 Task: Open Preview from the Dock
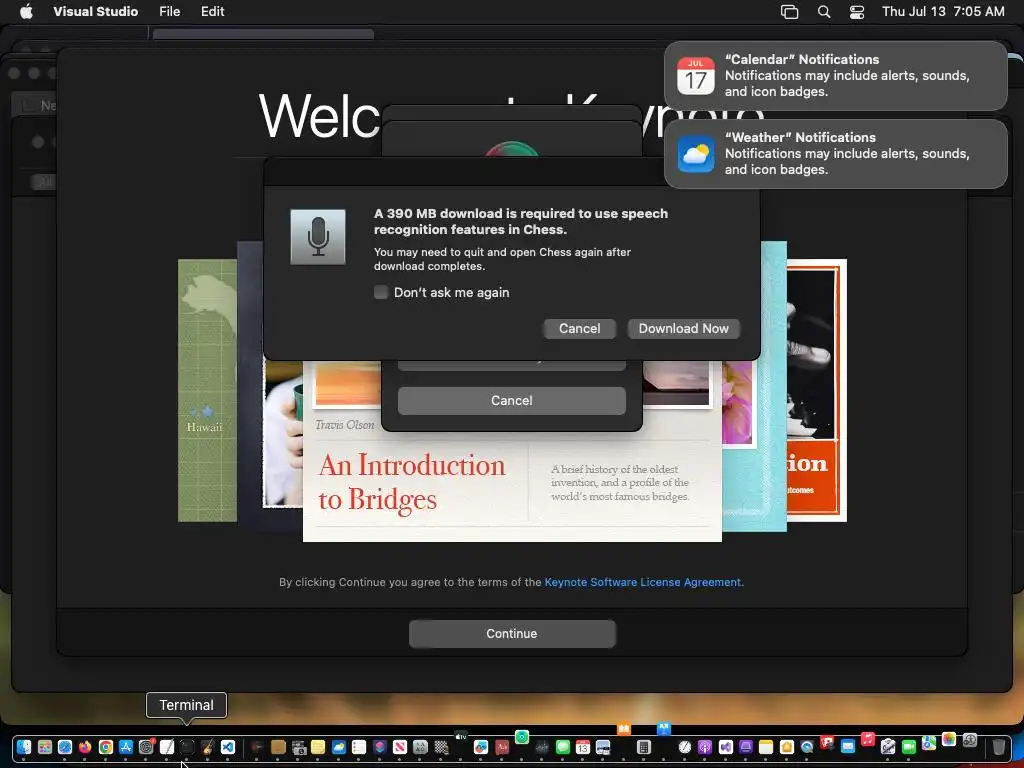[x=603, y=747]
